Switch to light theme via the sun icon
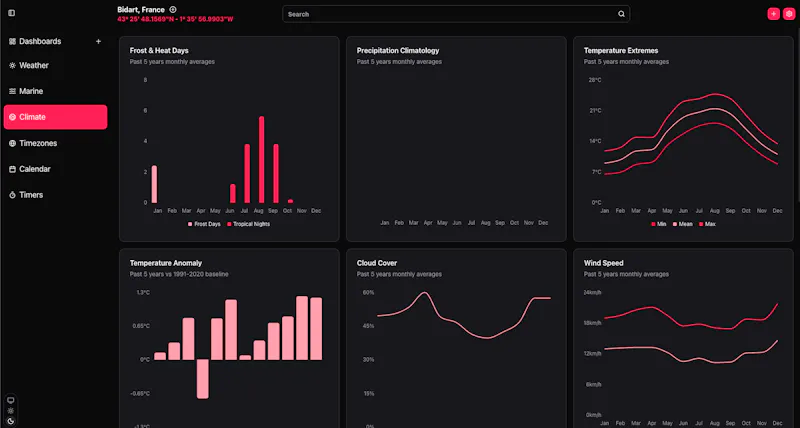 click(11, 411)
